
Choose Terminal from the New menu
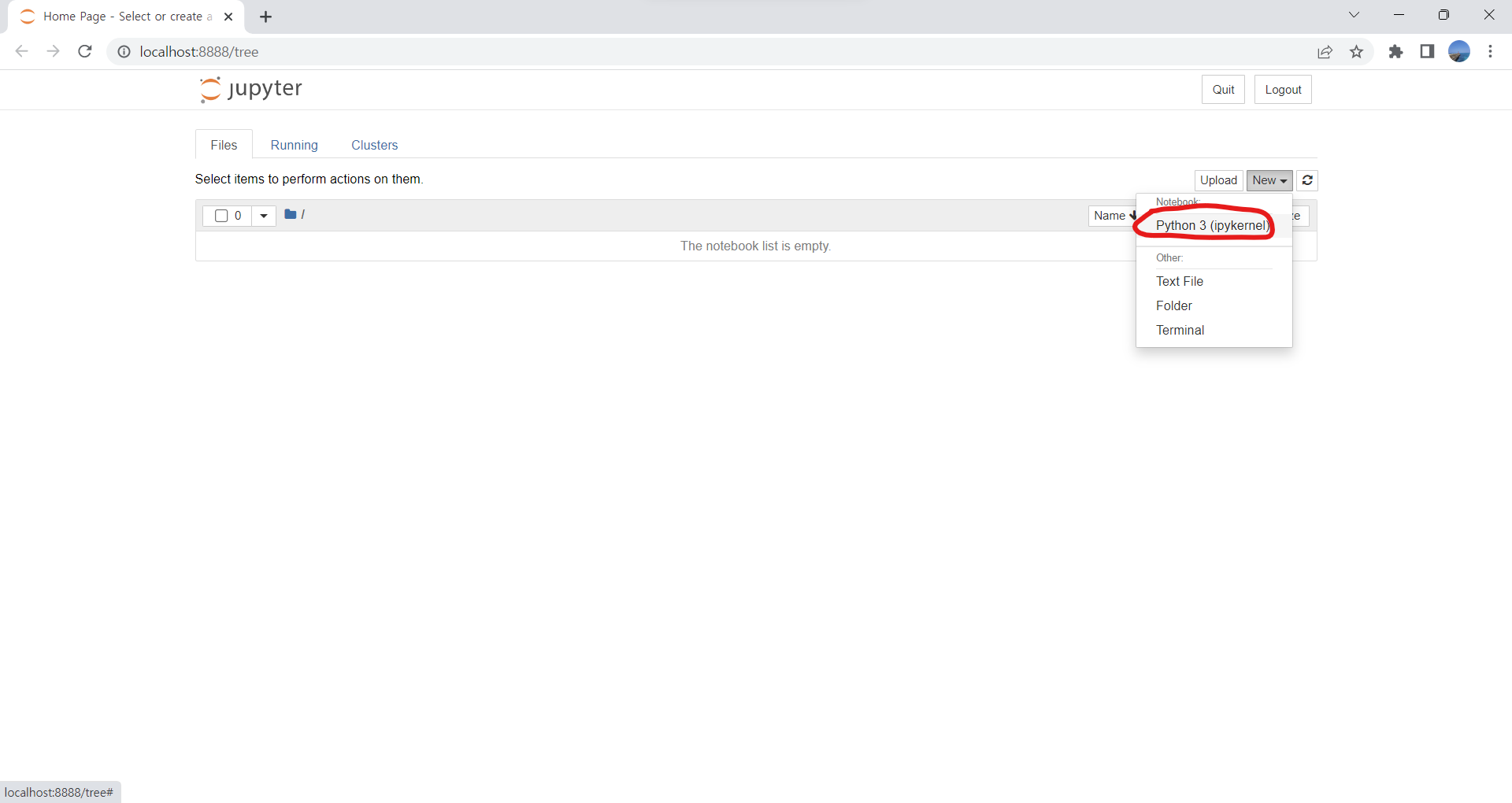(1180, 330)
